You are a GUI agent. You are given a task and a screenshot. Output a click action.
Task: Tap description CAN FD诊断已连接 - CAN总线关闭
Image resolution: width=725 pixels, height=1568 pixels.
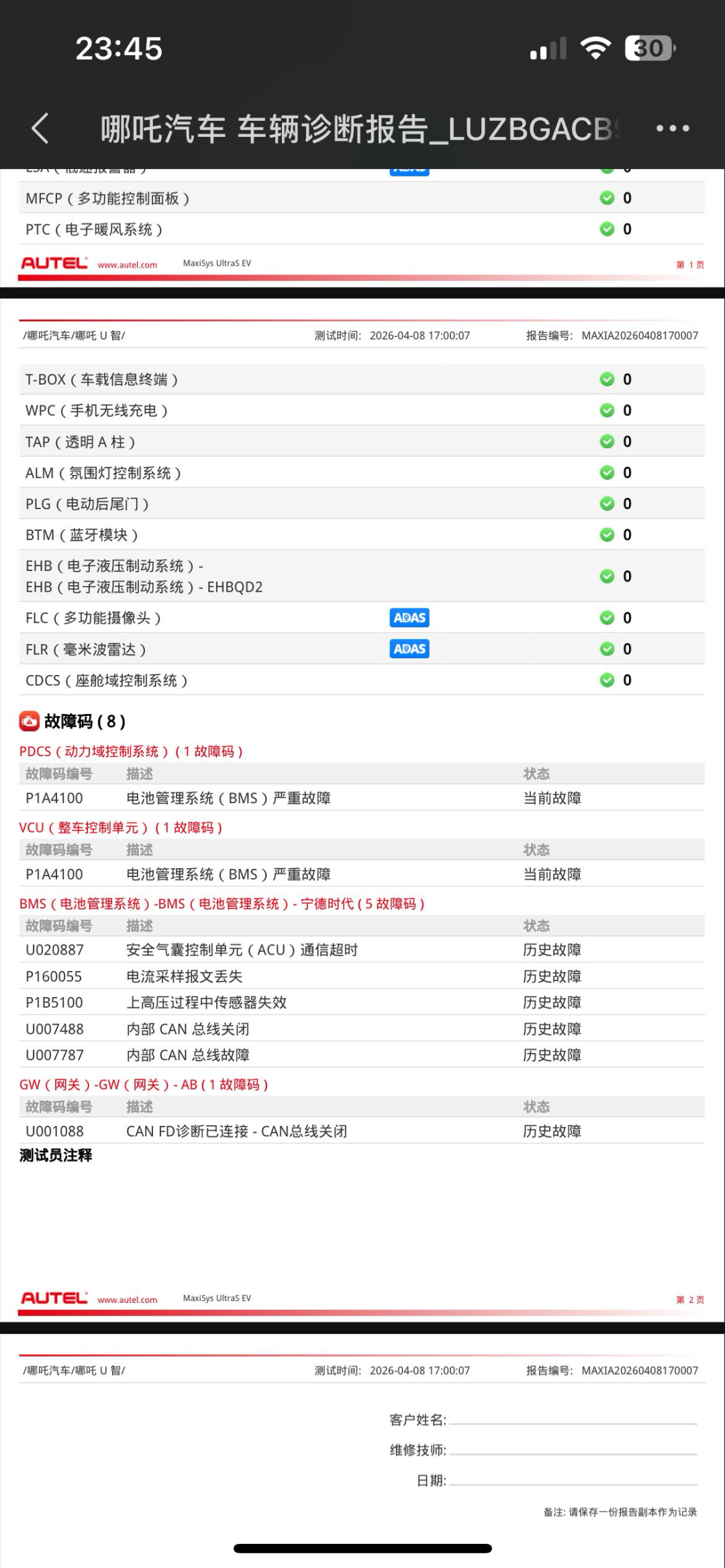point(237,1131)
